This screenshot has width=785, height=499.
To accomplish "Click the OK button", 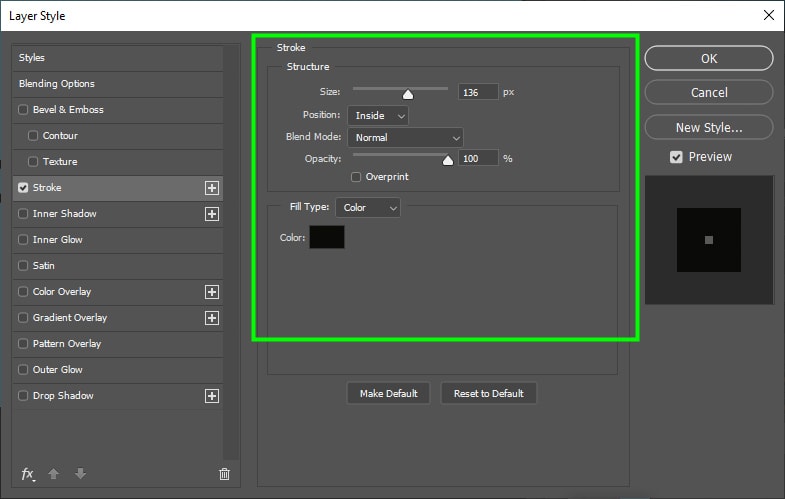I will click(x=709, y=59).
